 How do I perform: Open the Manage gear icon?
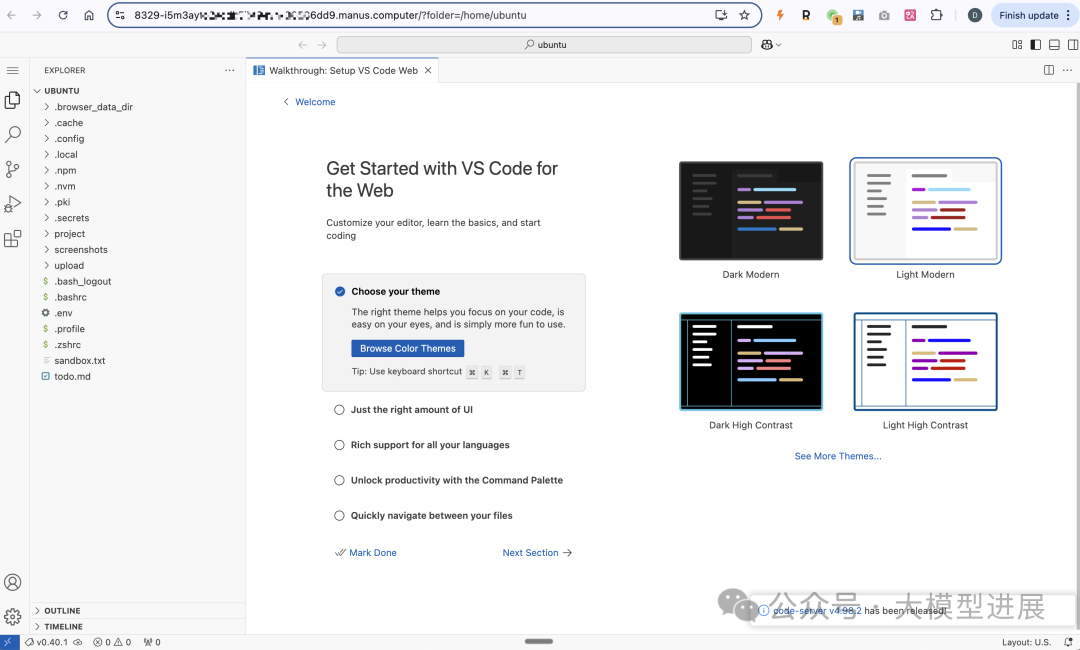(x=12, y=617)
